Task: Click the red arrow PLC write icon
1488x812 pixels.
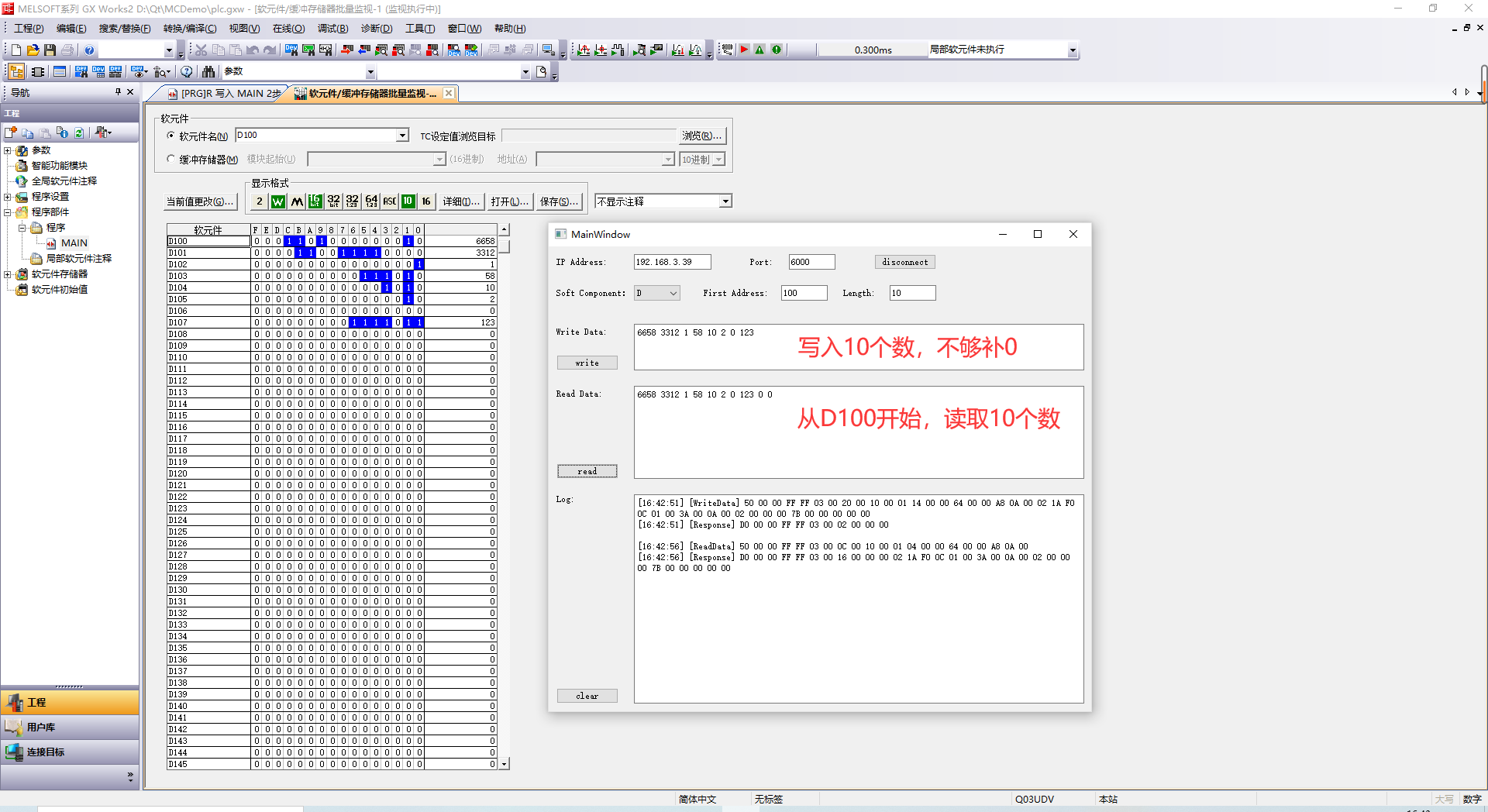Action: click(x=346, y=50)
